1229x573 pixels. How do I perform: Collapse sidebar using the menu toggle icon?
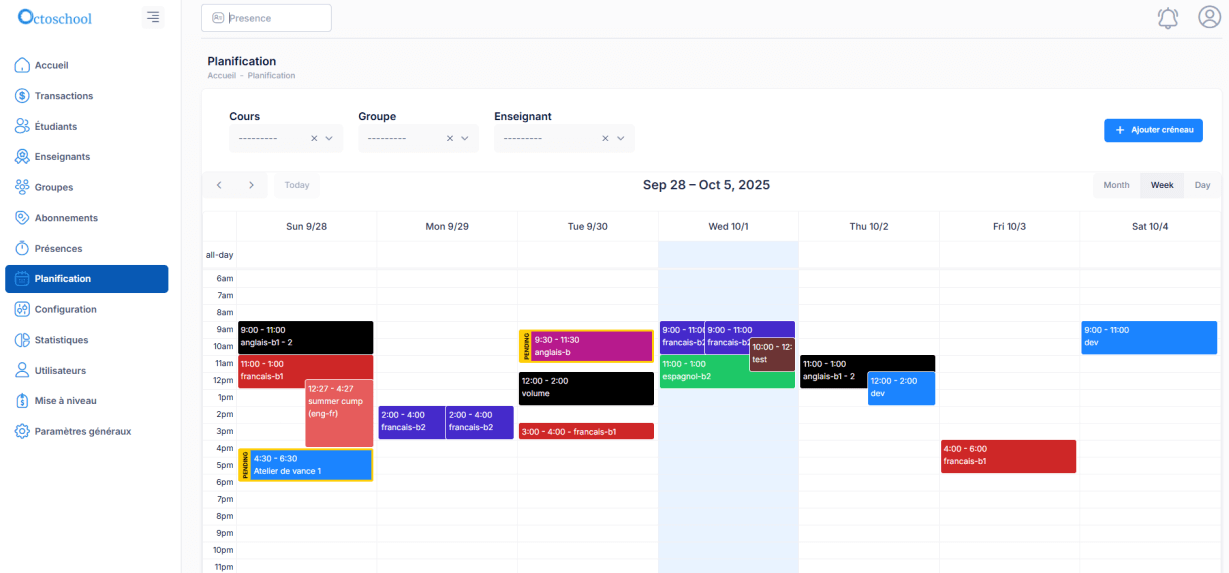(152, 17)
